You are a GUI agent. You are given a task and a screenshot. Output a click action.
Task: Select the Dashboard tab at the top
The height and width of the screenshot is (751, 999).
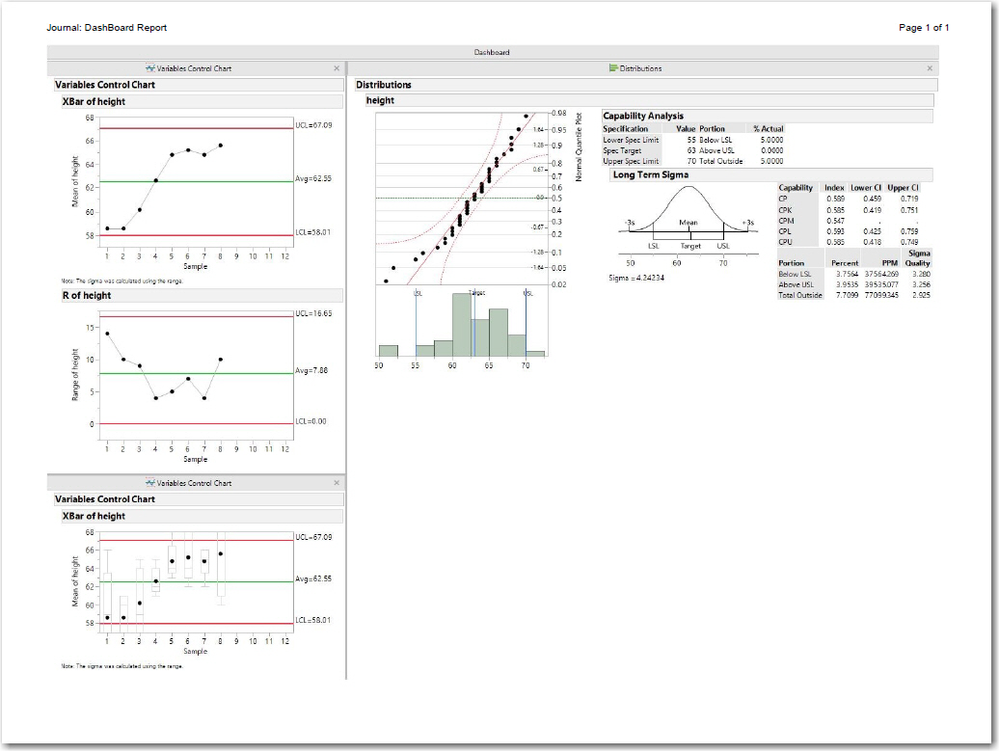[x=491, y=52]
